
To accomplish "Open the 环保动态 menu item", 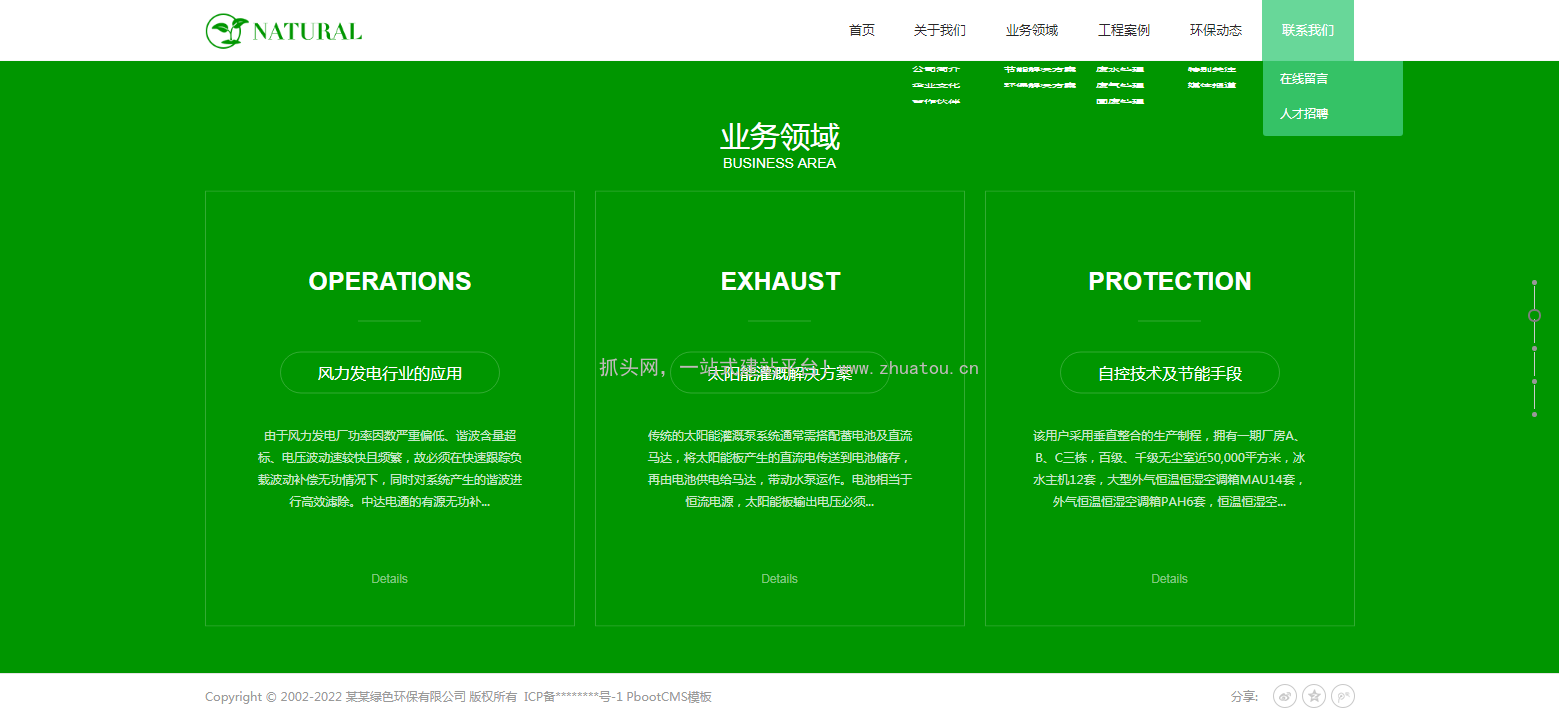I will (1216, 30).
